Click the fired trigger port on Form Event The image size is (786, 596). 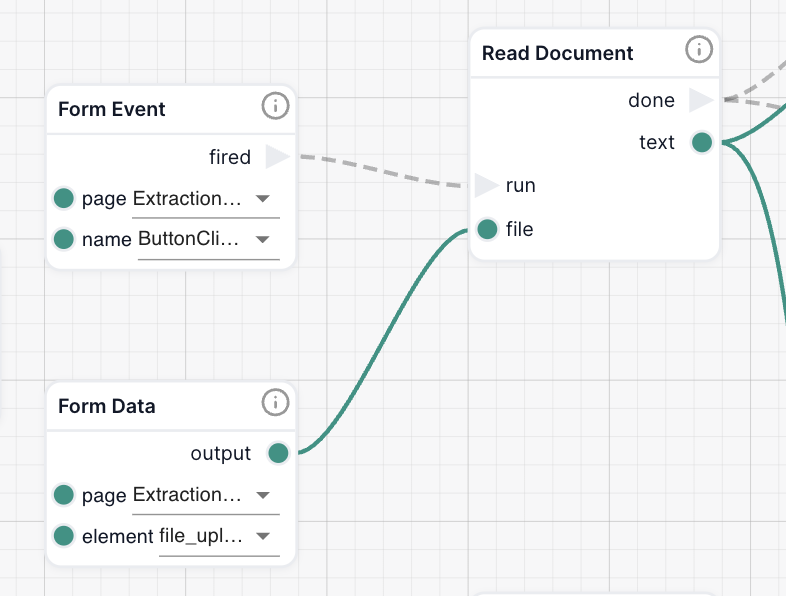pyautogui.click(x=277, y=157)
